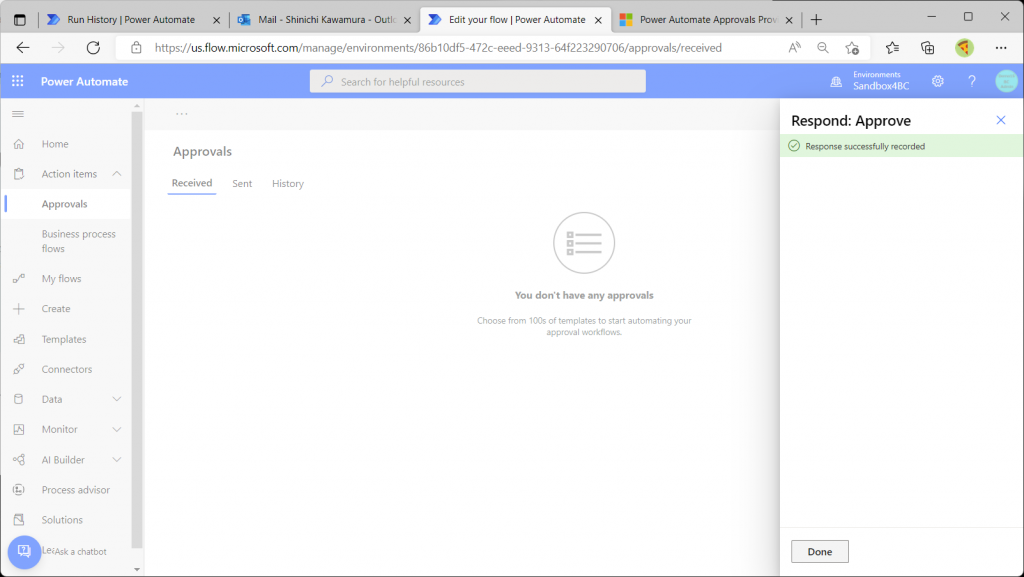The image size is (1024, 577).
Task: Click the Solutions icon in sidebar
Action: pyautogui.click(x=19, y=520)
